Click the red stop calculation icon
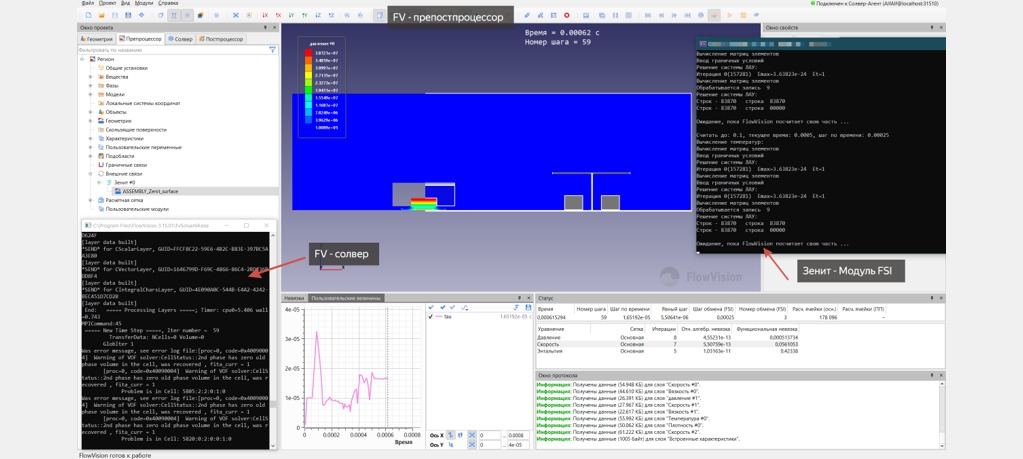Image resolution: width=1023 pixels, height=459 pixels. (x=566, y=14)
